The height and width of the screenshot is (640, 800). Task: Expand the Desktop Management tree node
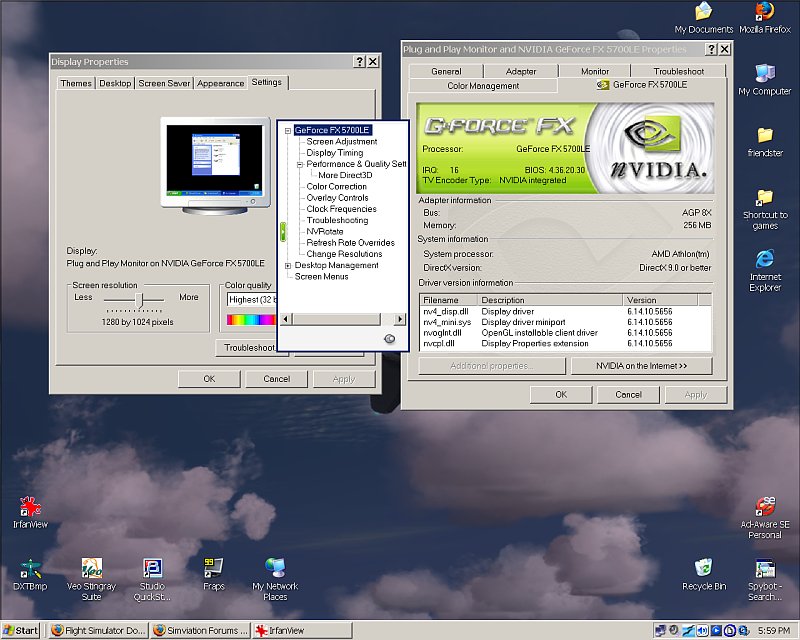pos(287,265)
